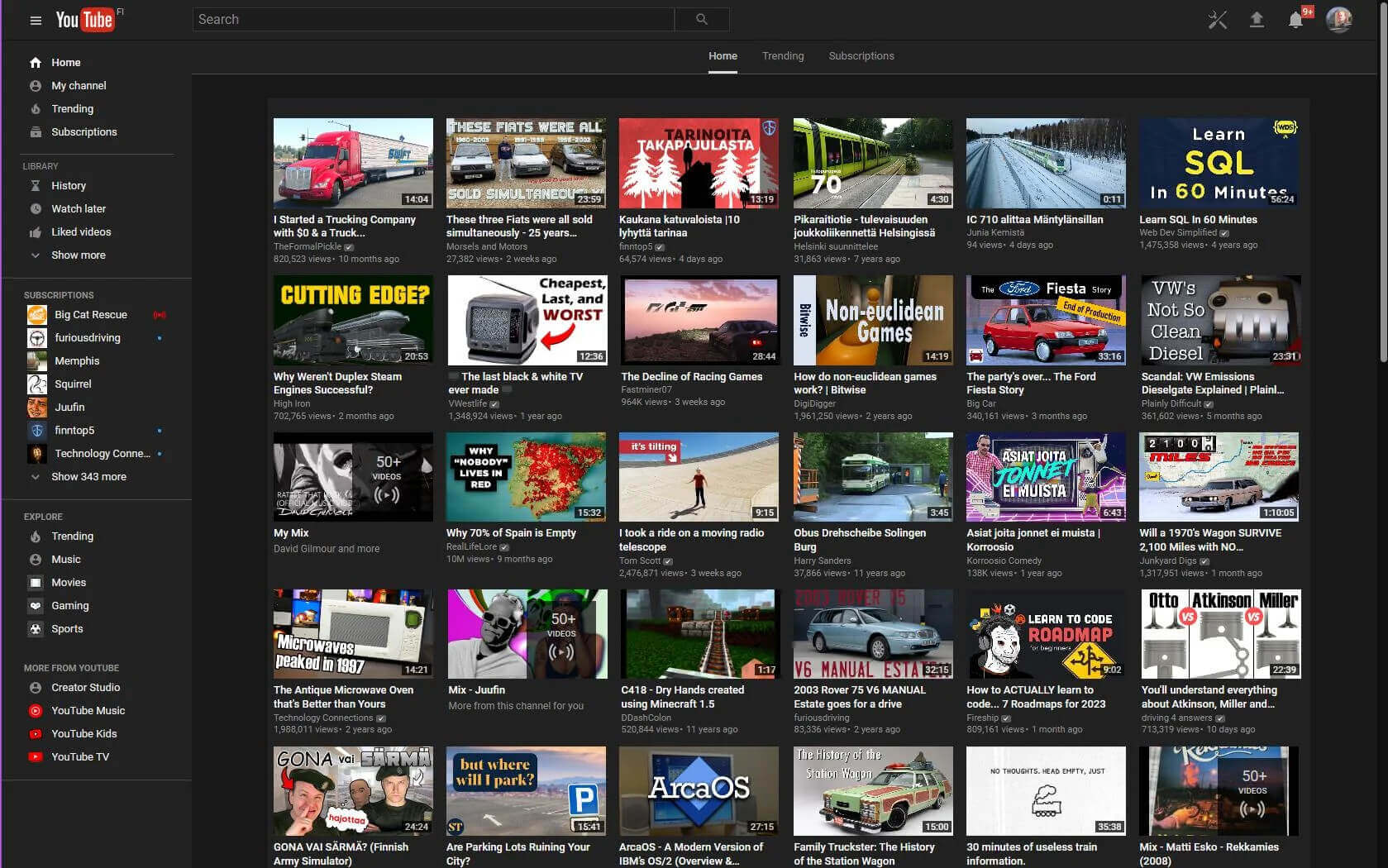Open 'Why 70% of Spain is Empty' title
Viewport: 1388px width, 868px height.
tap(511, 533)
